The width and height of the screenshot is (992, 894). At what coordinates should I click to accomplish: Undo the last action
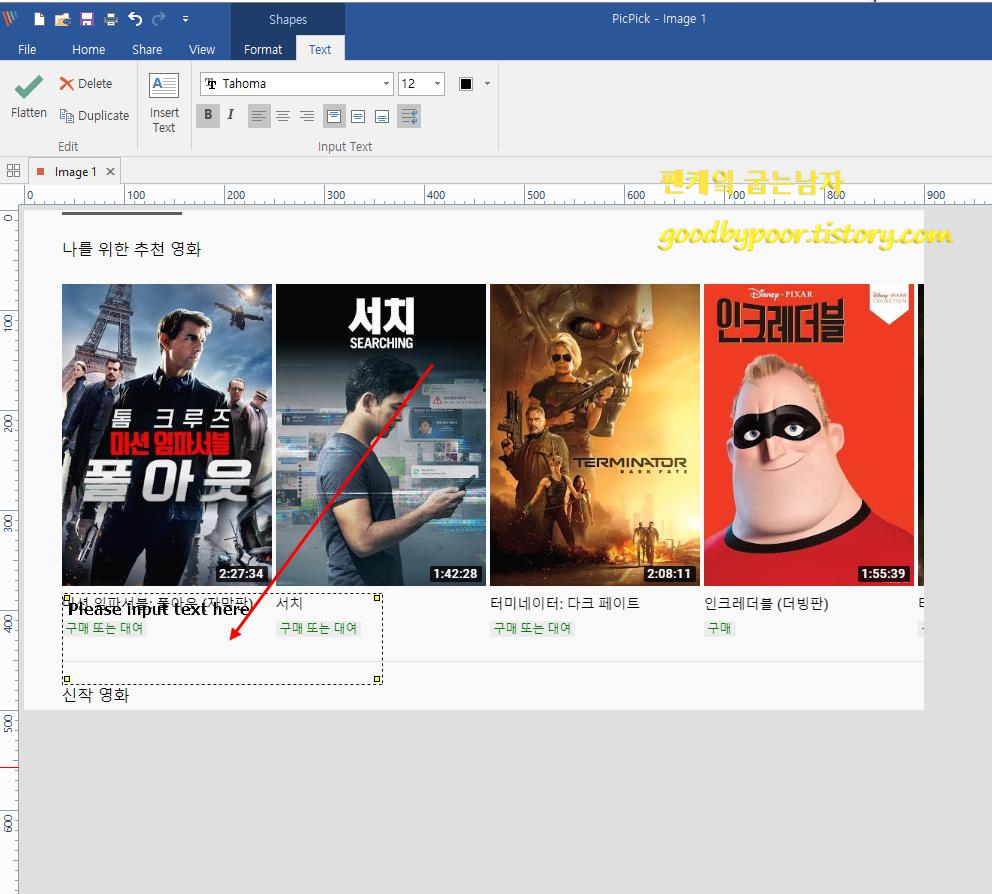click(135, 19)
